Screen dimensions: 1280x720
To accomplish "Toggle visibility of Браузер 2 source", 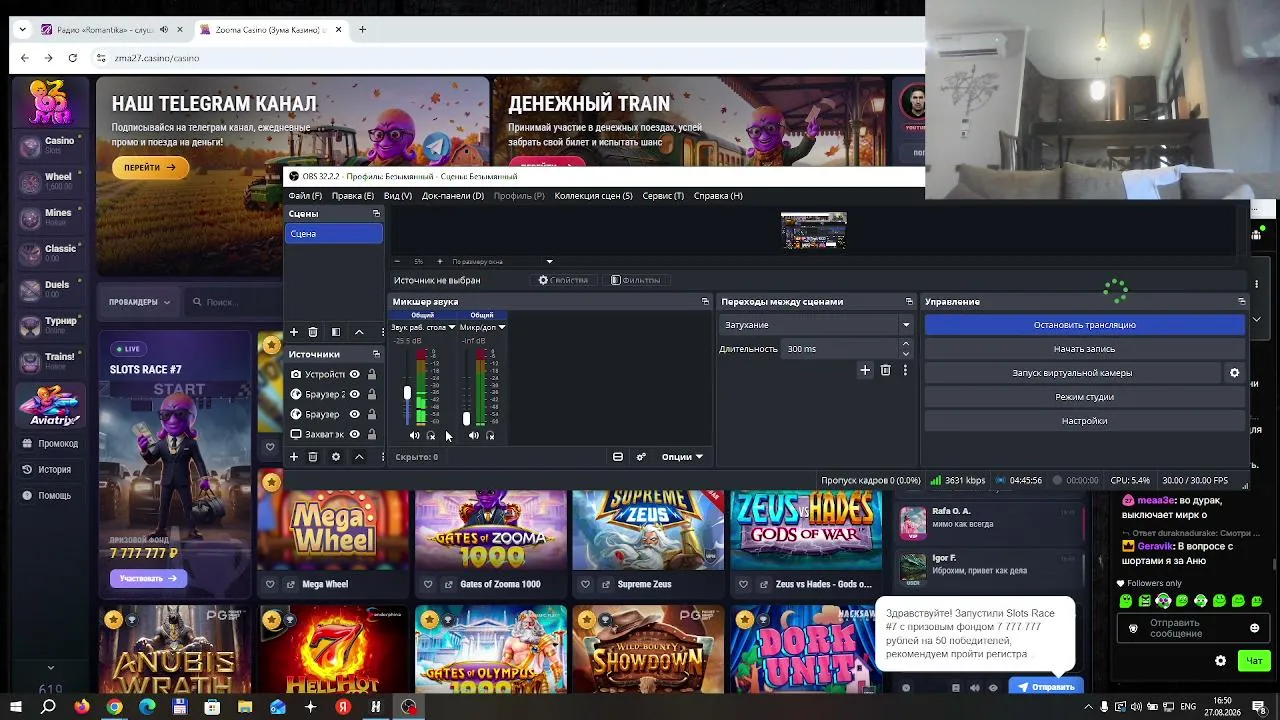I will pos(354,395).
